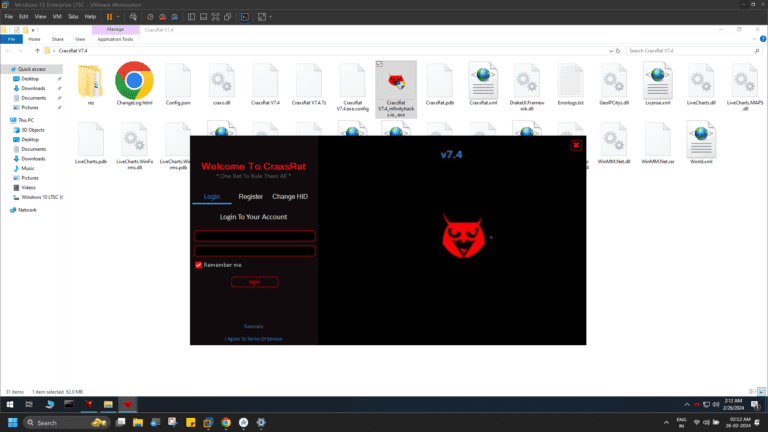This screenshot has width=768, height=432.
Task: Open the VMware snapshot manager icon
Action: [x=174, y=17]
